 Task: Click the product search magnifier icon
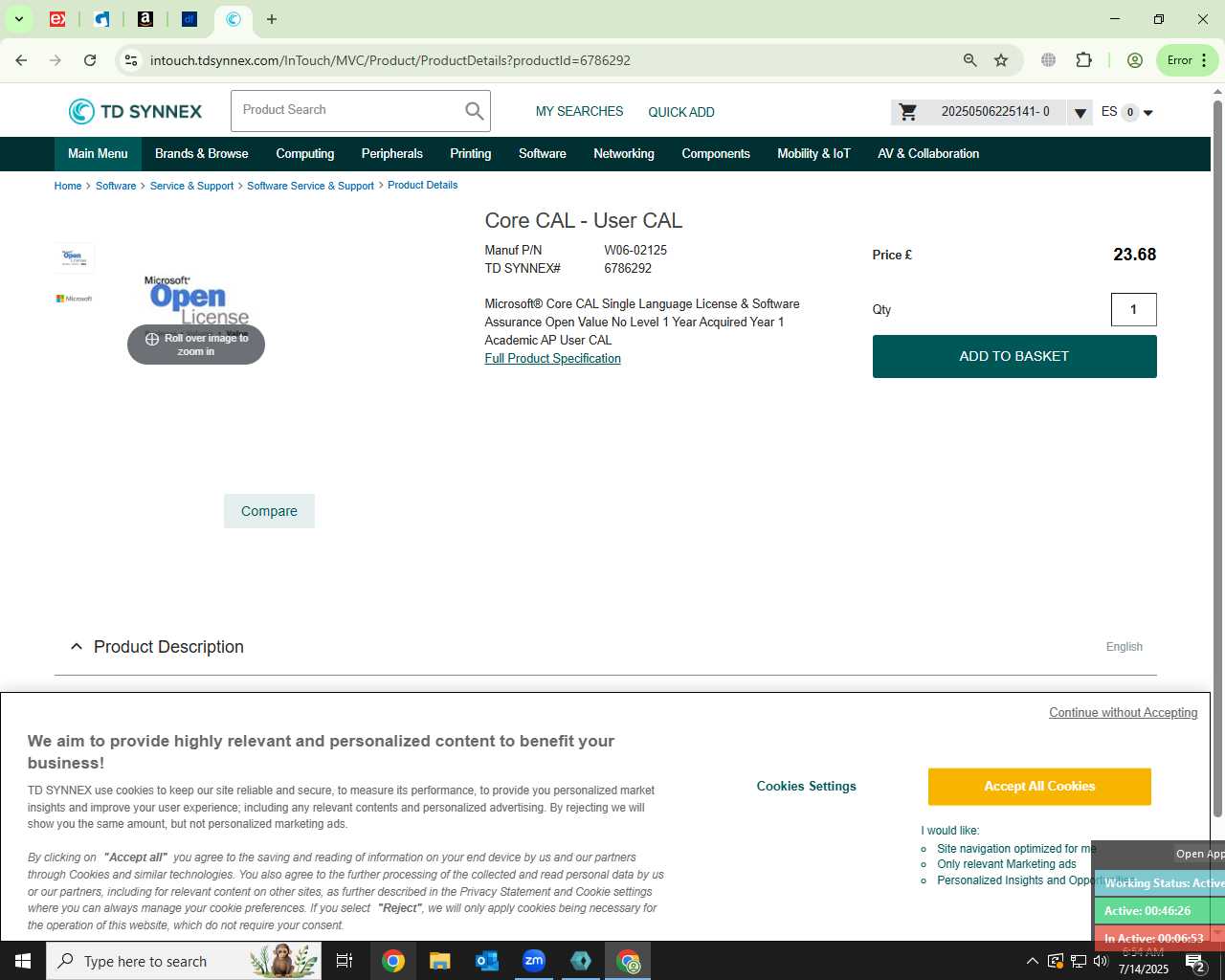(474, 111)
